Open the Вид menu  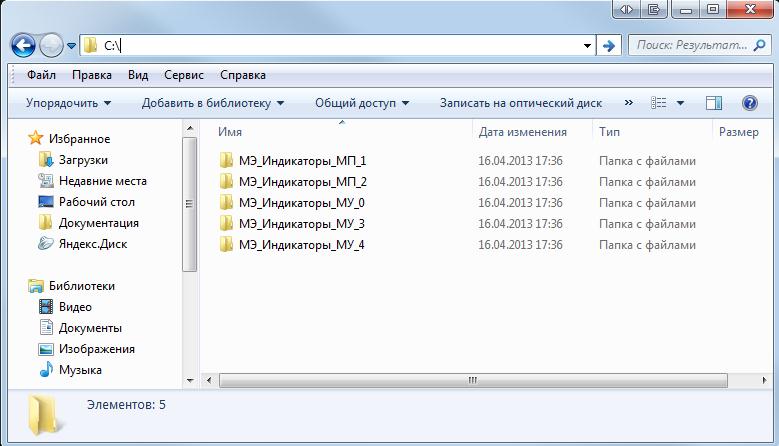(138, 75)
